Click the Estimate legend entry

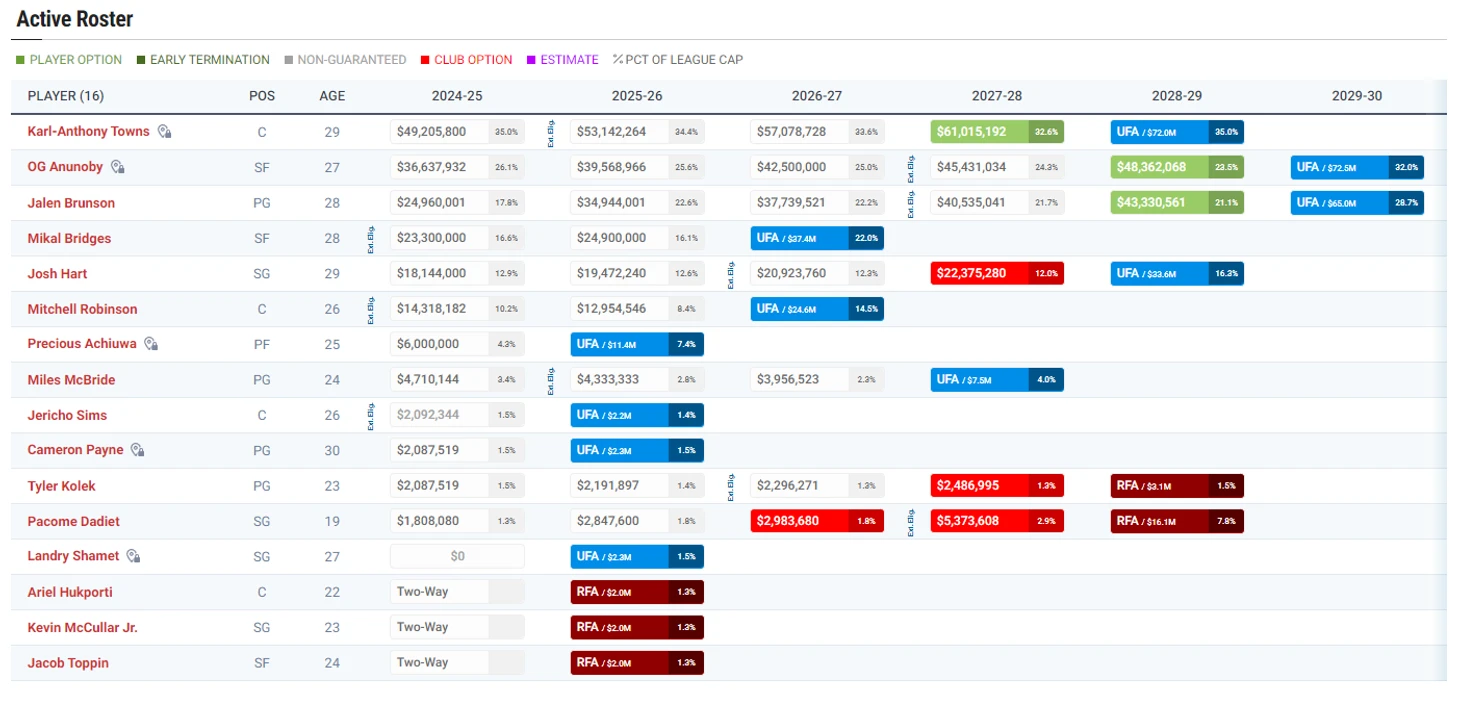pyautogui.click(x=563, y=60)
